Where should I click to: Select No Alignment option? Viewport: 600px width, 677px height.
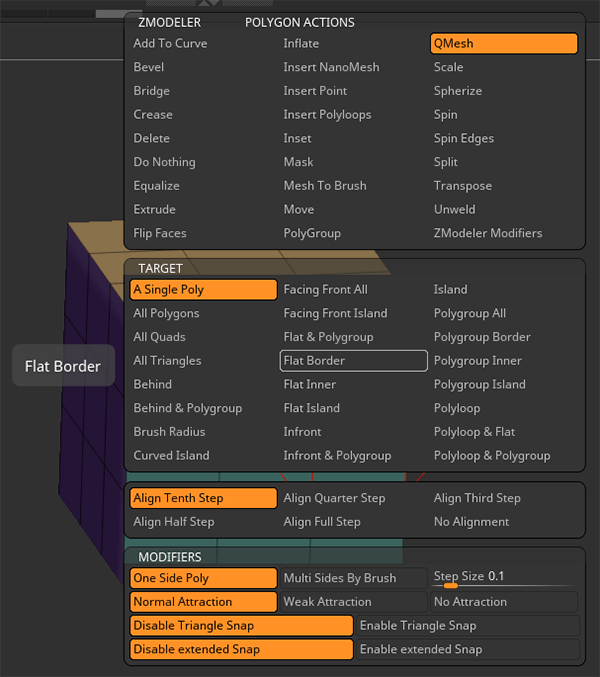[x=472, y=522]
